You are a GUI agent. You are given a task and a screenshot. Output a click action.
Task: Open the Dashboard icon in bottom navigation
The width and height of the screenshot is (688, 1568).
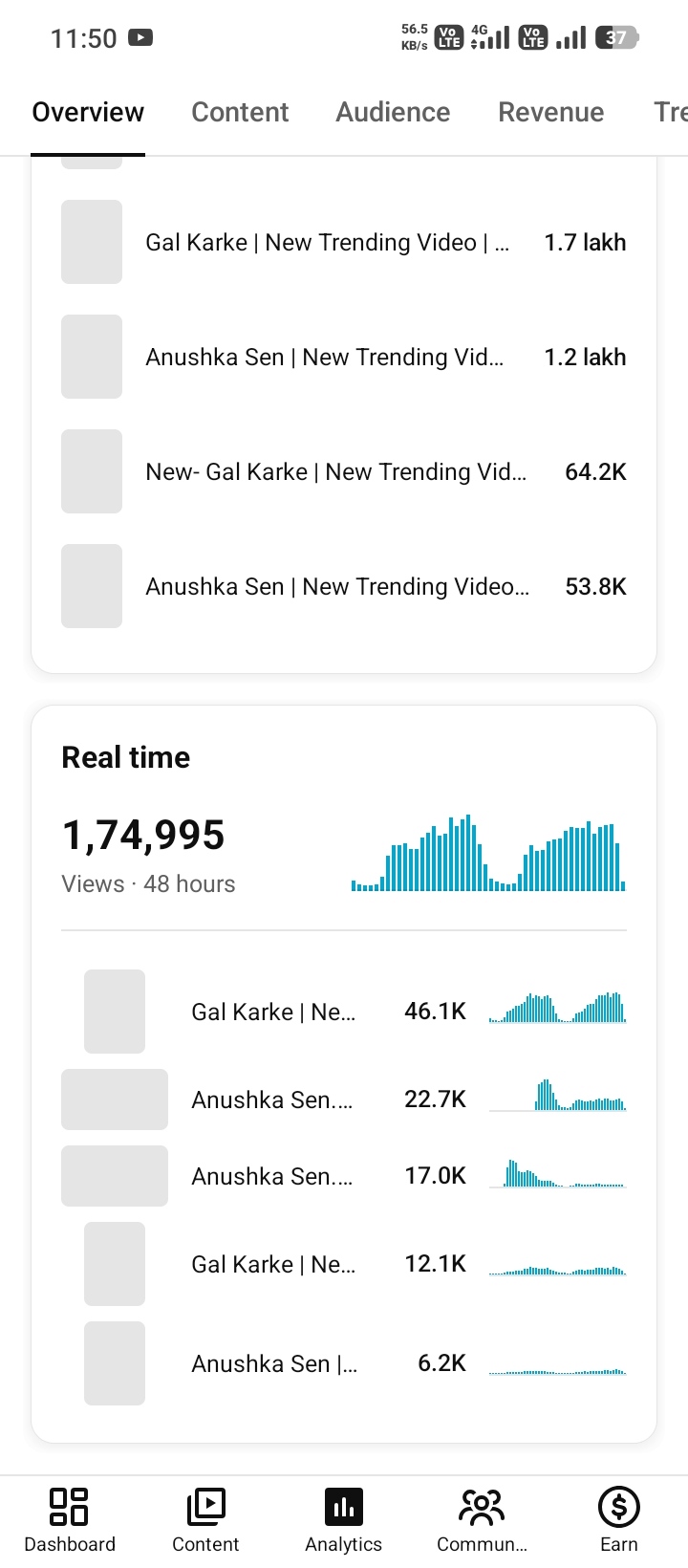tap(69, 1507)
